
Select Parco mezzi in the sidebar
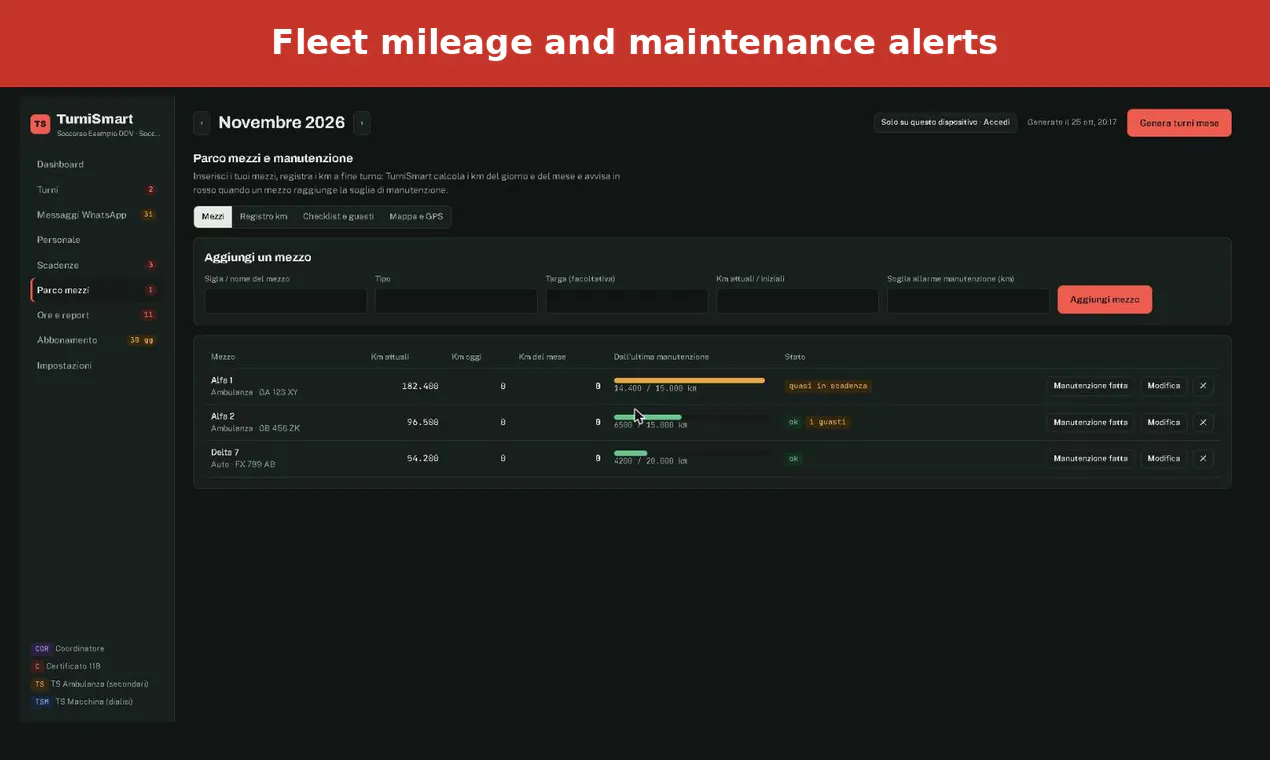[x=95, y=290]
